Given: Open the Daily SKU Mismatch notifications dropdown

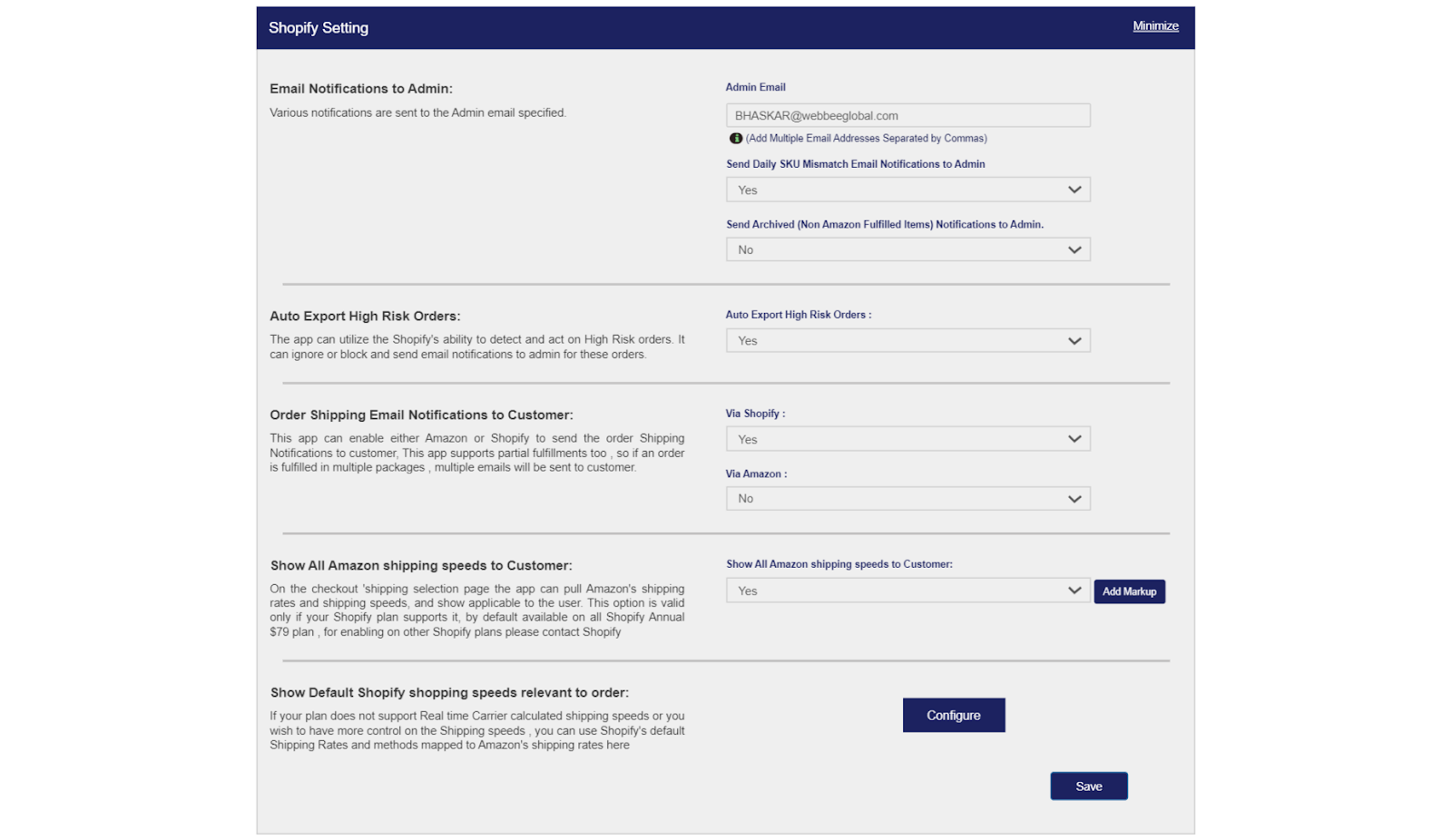Looking at the screenshot, I should click(x=907, y=190).
